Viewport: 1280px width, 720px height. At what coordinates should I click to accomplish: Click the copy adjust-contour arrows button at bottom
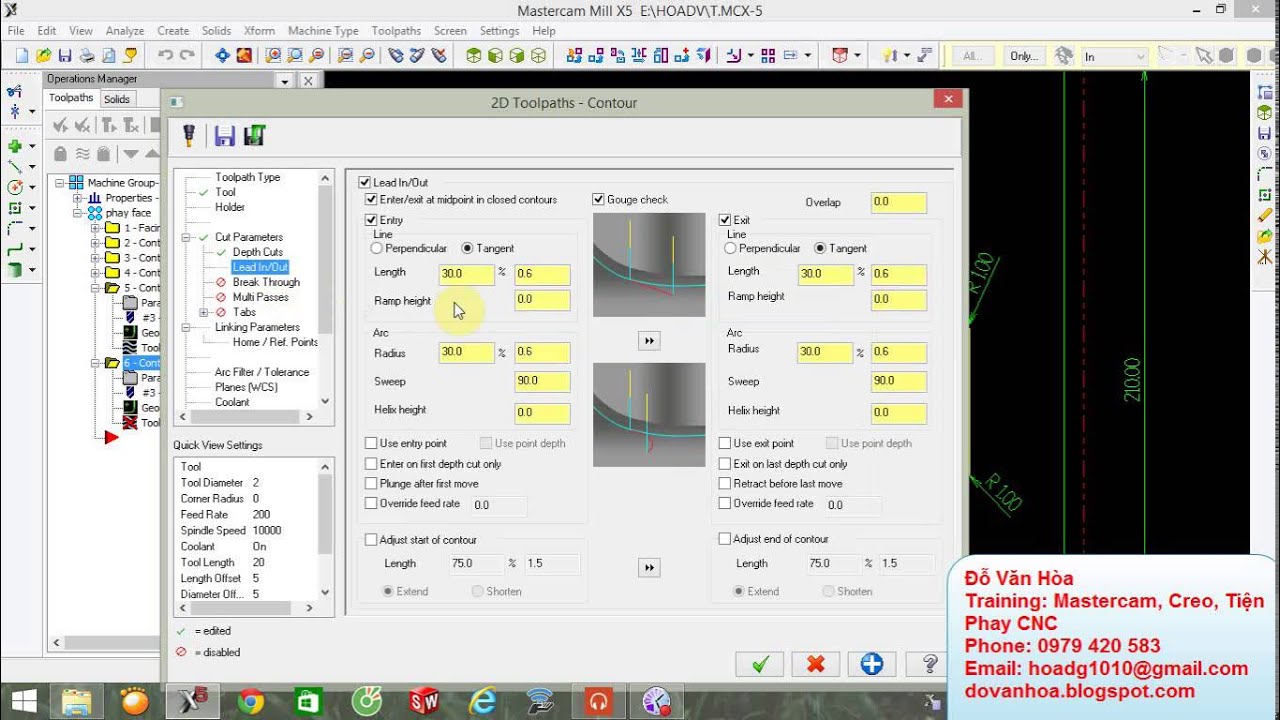649,568
